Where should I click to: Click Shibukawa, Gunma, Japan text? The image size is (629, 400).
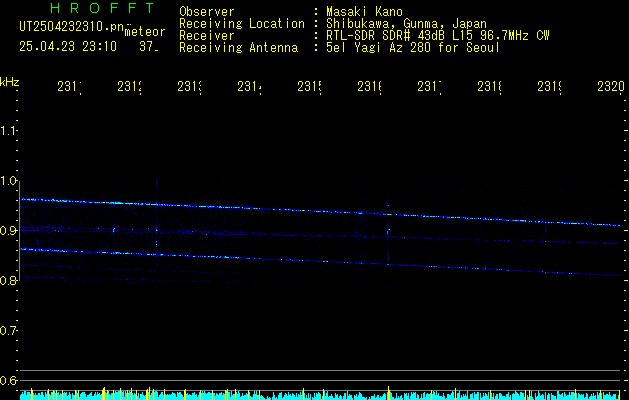406,24
